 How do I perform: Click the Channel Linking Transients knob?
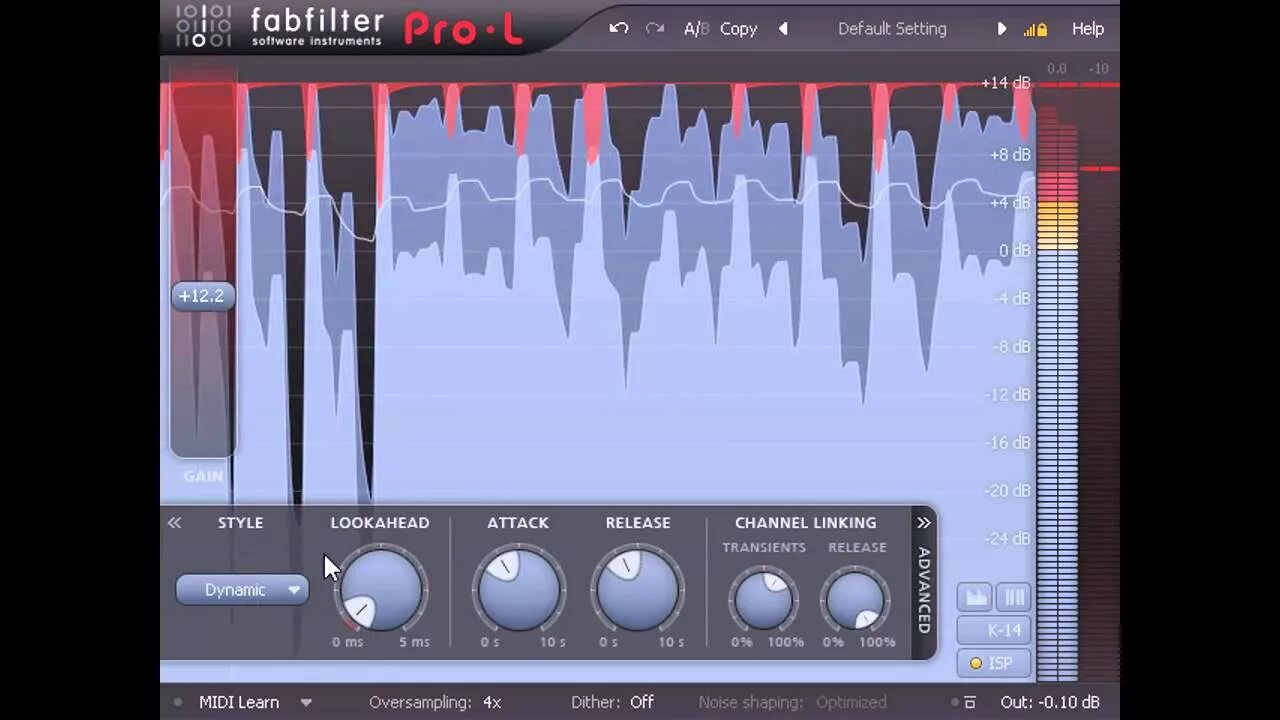tap(764, 600)
